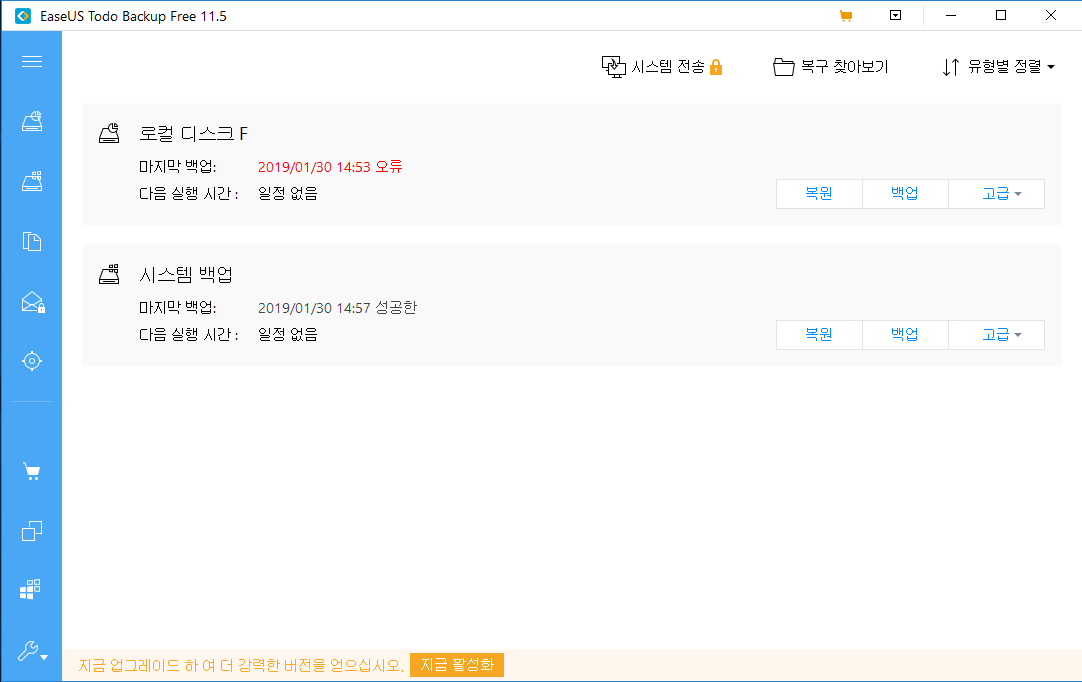This screenshot has width=1082, height=682.
Task: Select 시스템 백업 task title
Action: pyautogui.click(x=186, y=274)
